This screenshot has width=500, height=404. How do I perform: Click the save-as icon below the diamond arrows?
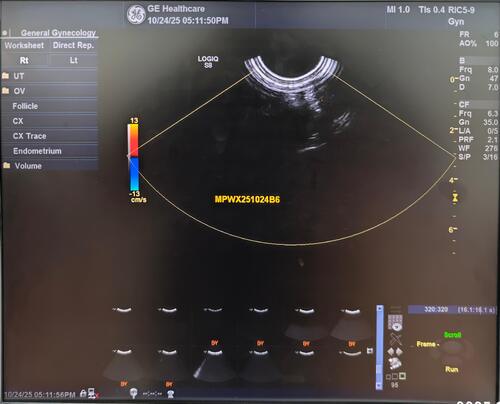pos(395,363)
